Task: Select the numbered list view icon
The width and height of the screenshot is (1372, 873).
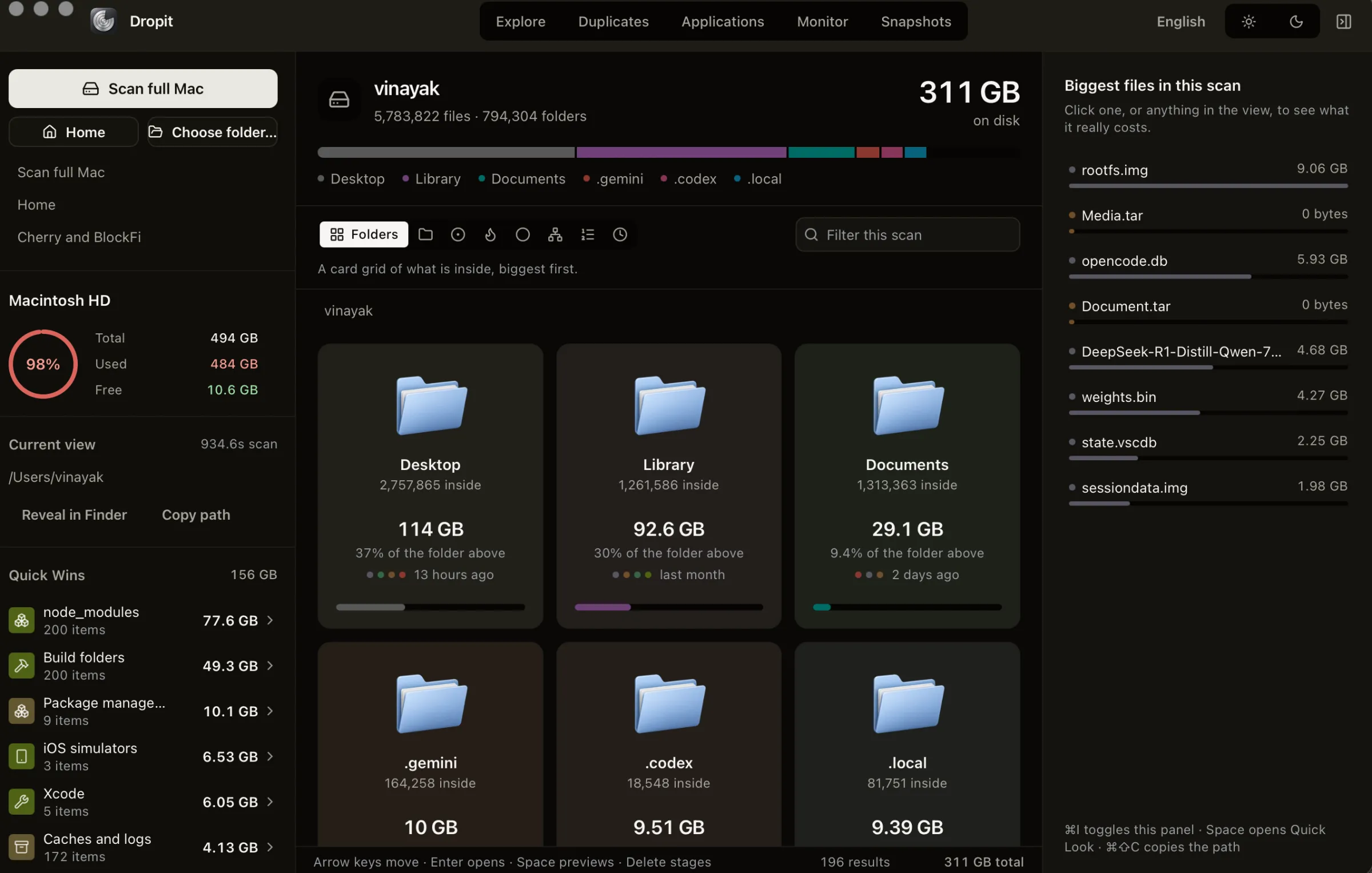Action: click(x=588, y=234)
